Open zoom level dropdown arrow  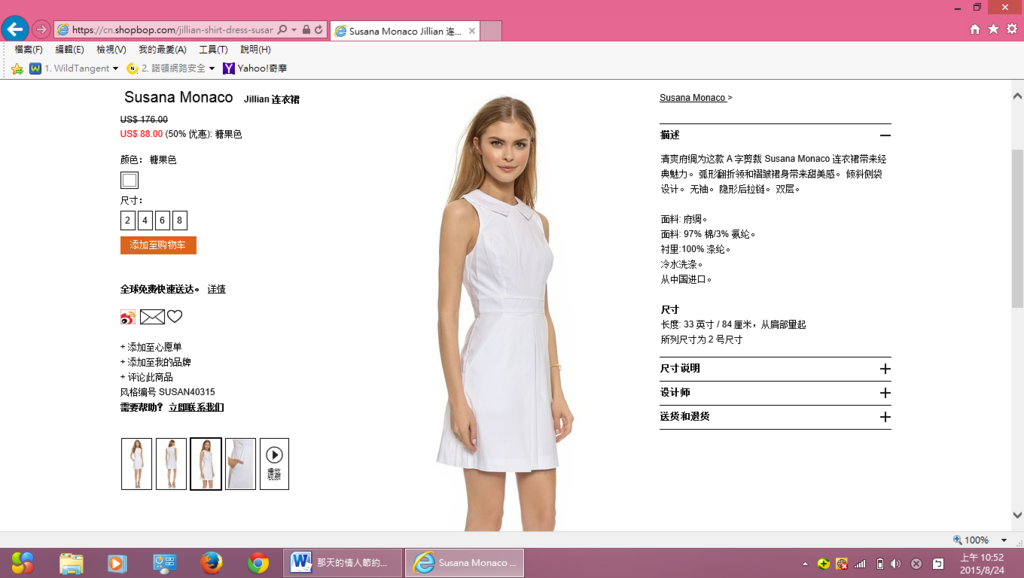pyautogui.click(x=1004, y=540)
